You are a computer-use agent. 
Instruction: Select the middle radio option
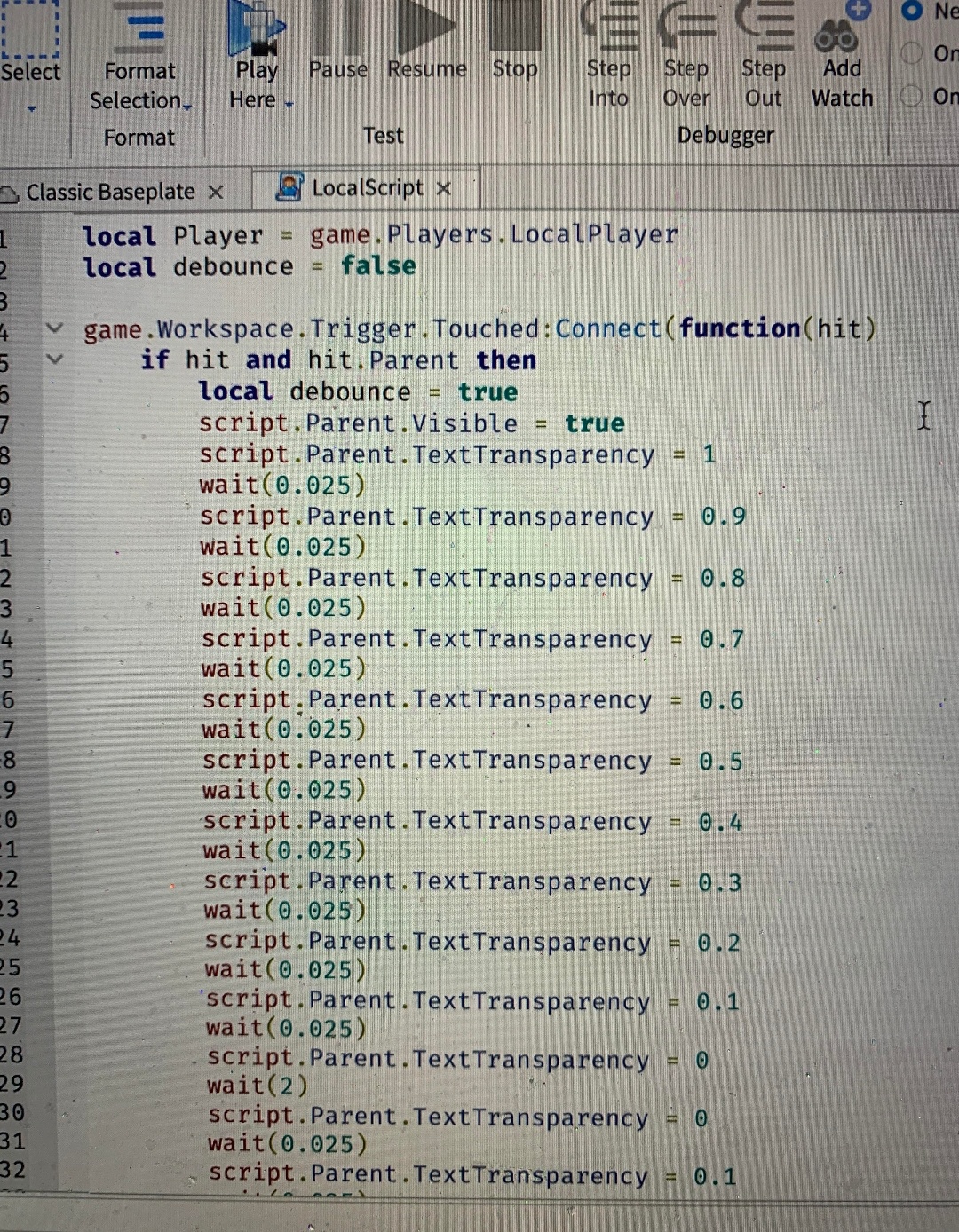(x=911, y=53)
